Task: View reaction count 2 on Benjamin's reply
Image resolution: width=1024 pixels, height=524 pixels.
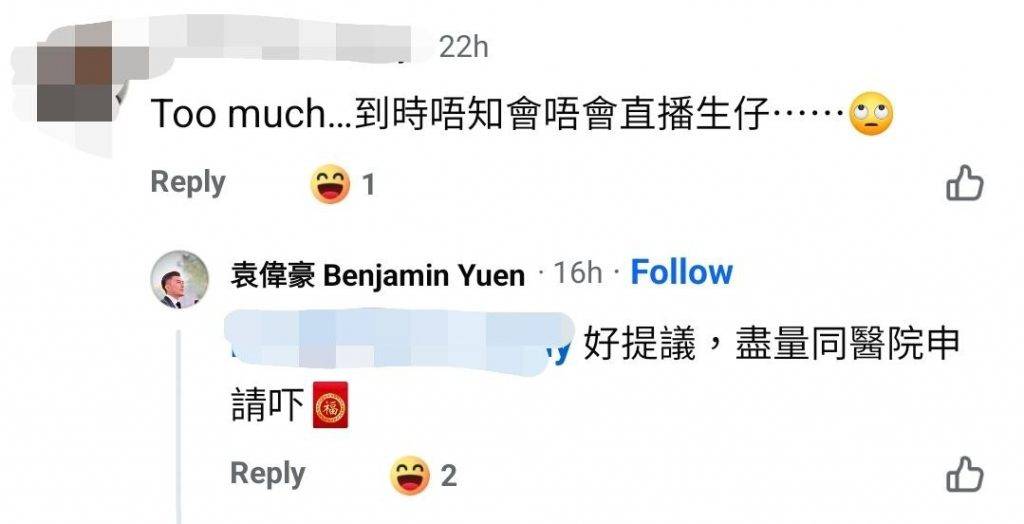Action: click(448, 476)
